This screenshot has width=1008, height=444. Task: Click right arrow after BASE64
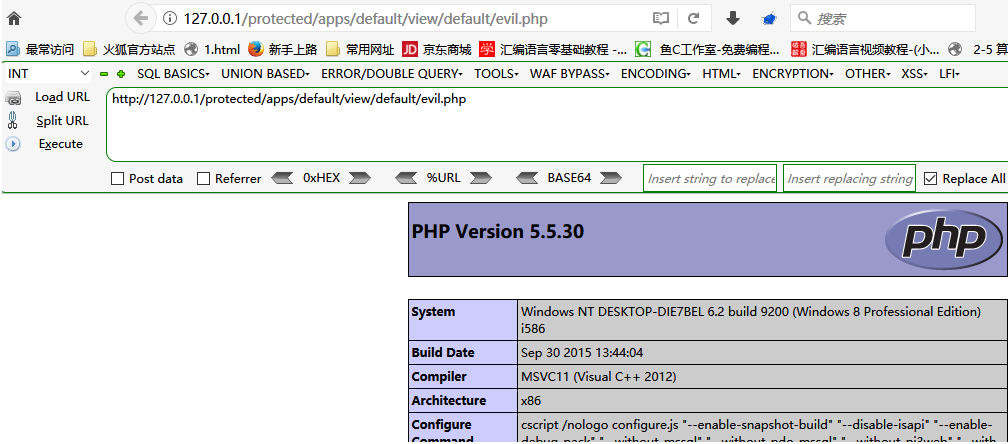pos(611,178)
